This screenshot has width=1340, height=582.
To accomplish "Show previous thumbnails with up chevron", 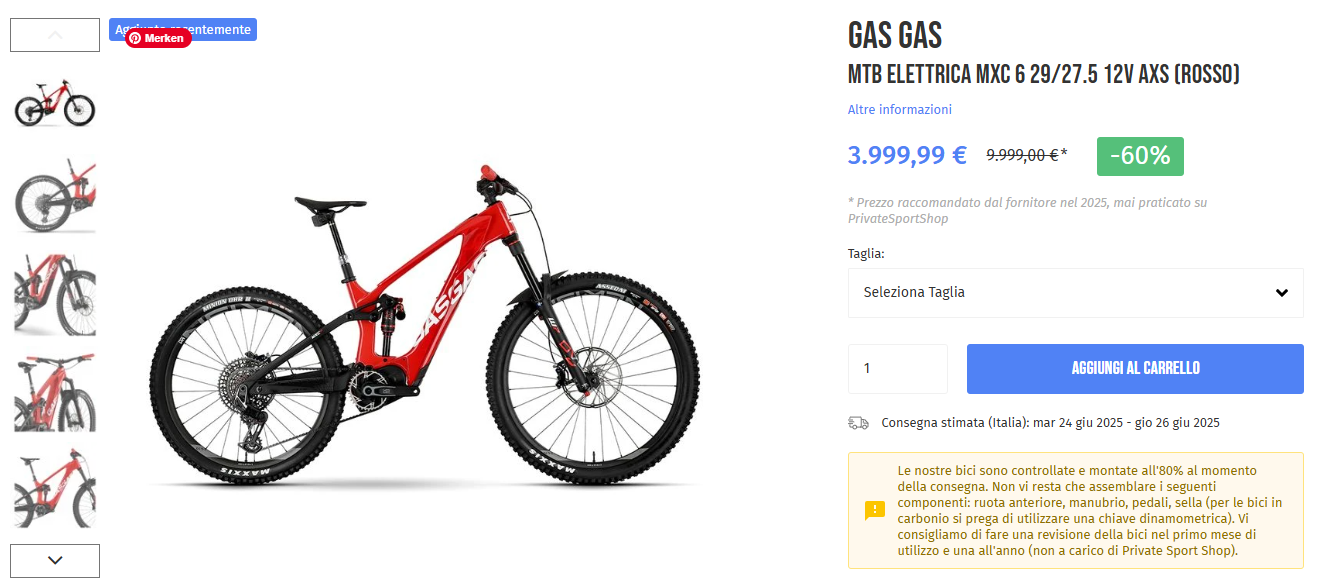I will (x=55, y=35).
